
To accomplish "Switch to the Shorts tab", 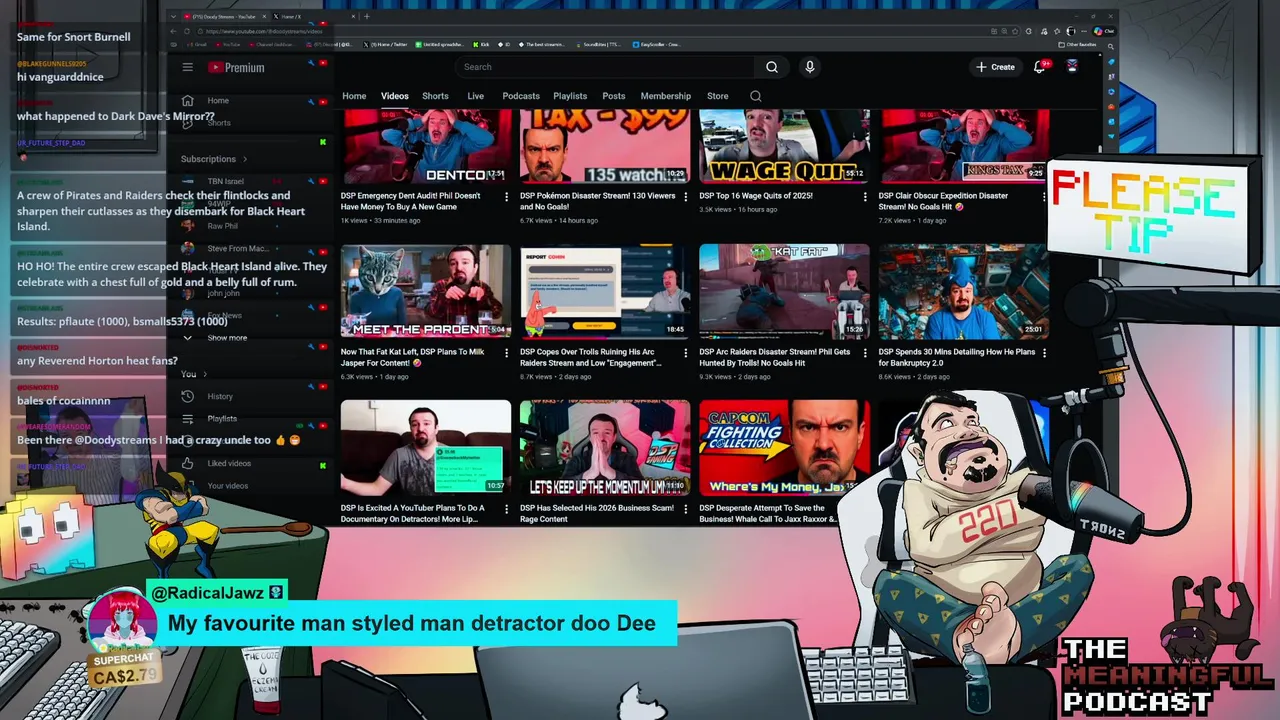I will [x=435, y=96].
